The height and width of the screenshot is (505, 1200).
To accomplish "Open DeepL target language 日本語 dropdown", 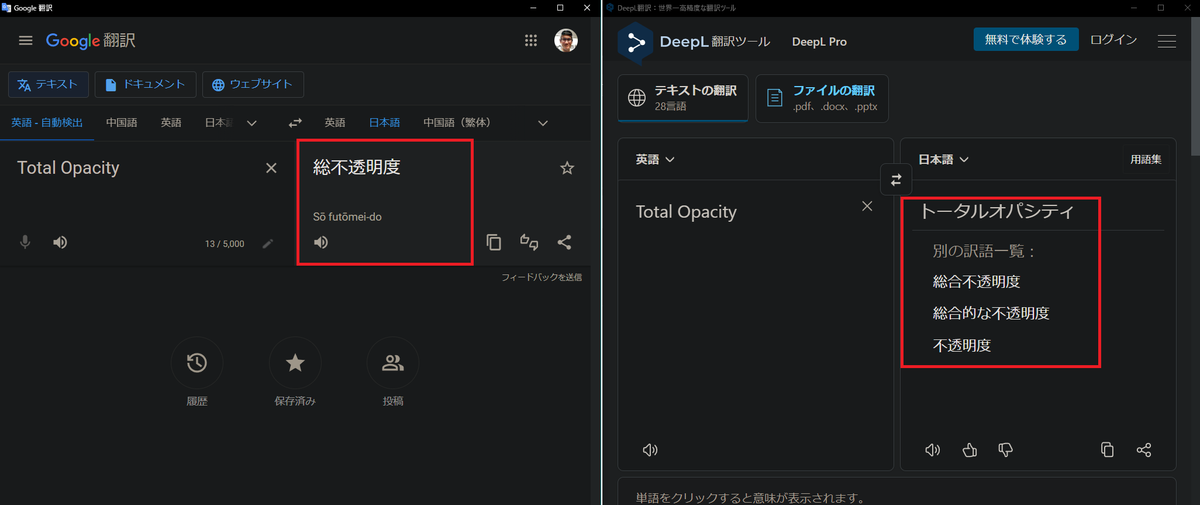I will (x=944, y=159).
